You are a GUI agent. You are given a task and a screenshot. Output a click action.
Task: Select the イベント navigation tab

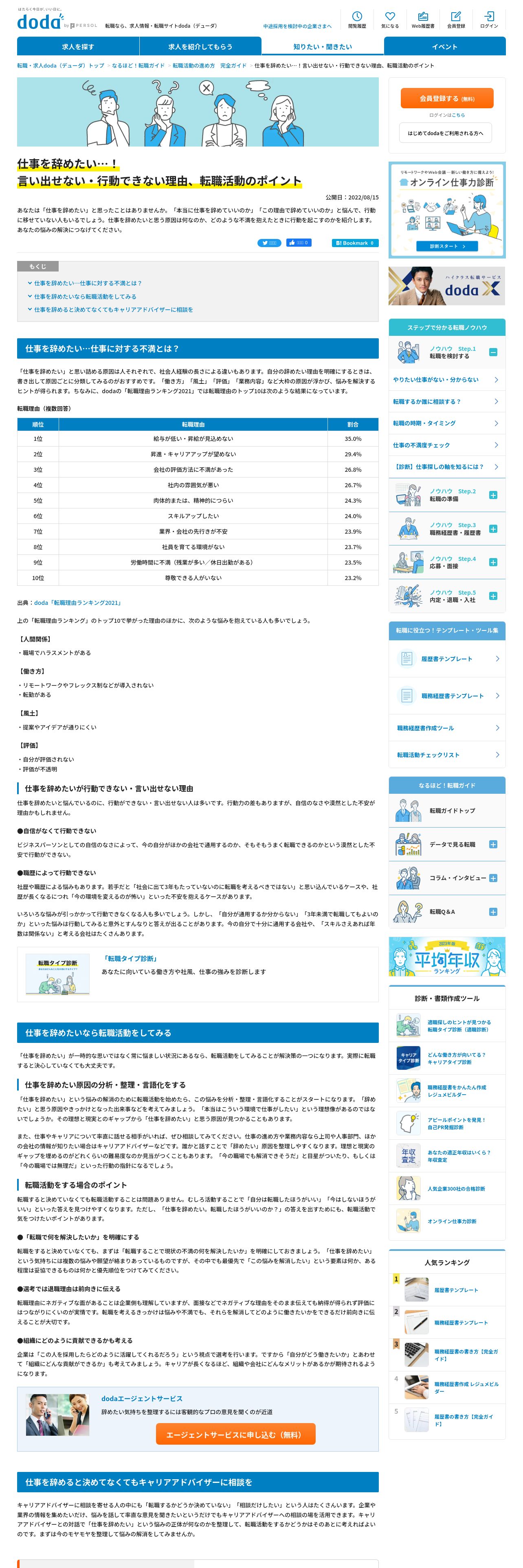444,46
